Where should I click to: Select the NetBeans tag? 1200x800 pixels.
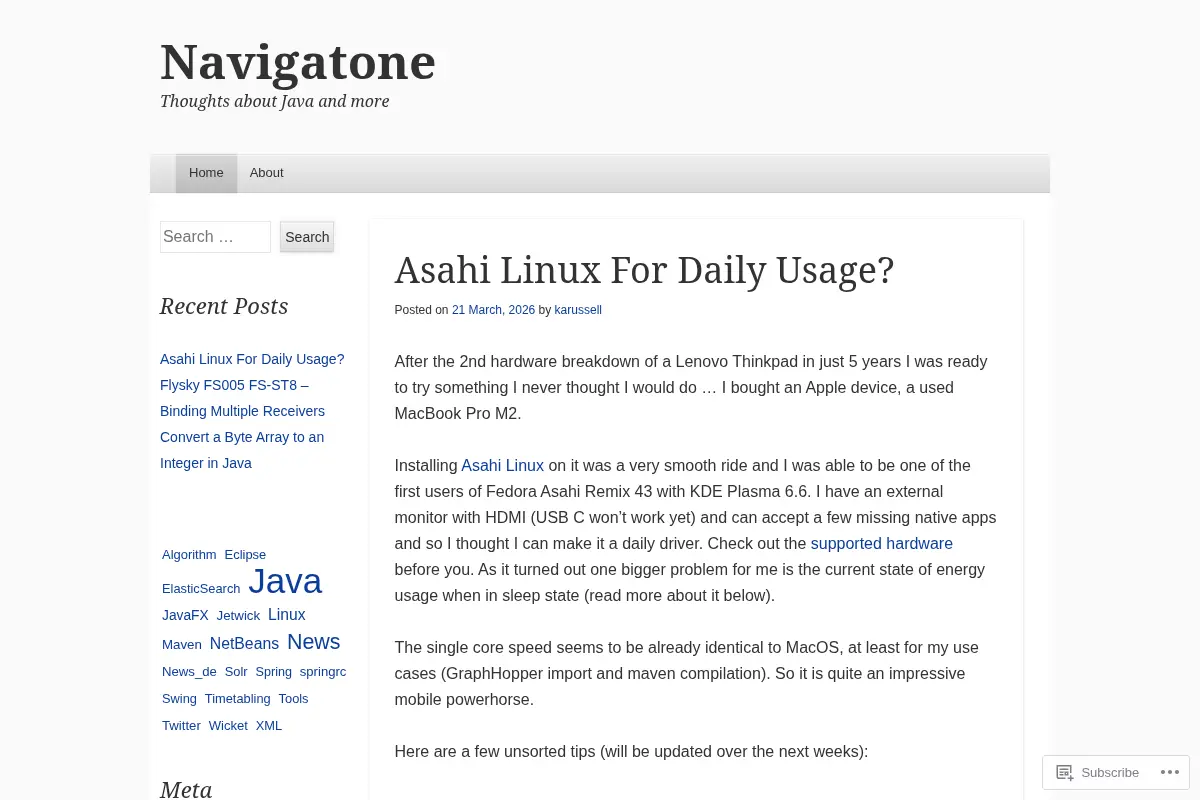tap(244, 643)
